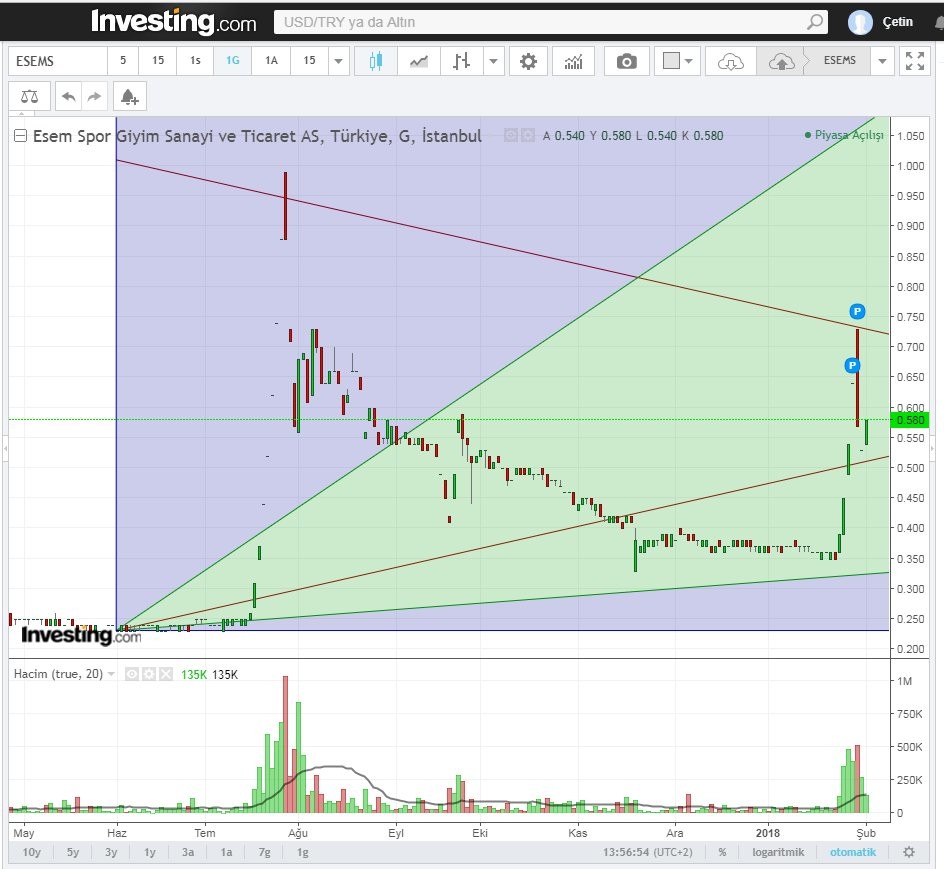Image resolution: width=944 pixels, height=869 pixels.
Task: Select the 1G daily interval
Action: point(232,60)
